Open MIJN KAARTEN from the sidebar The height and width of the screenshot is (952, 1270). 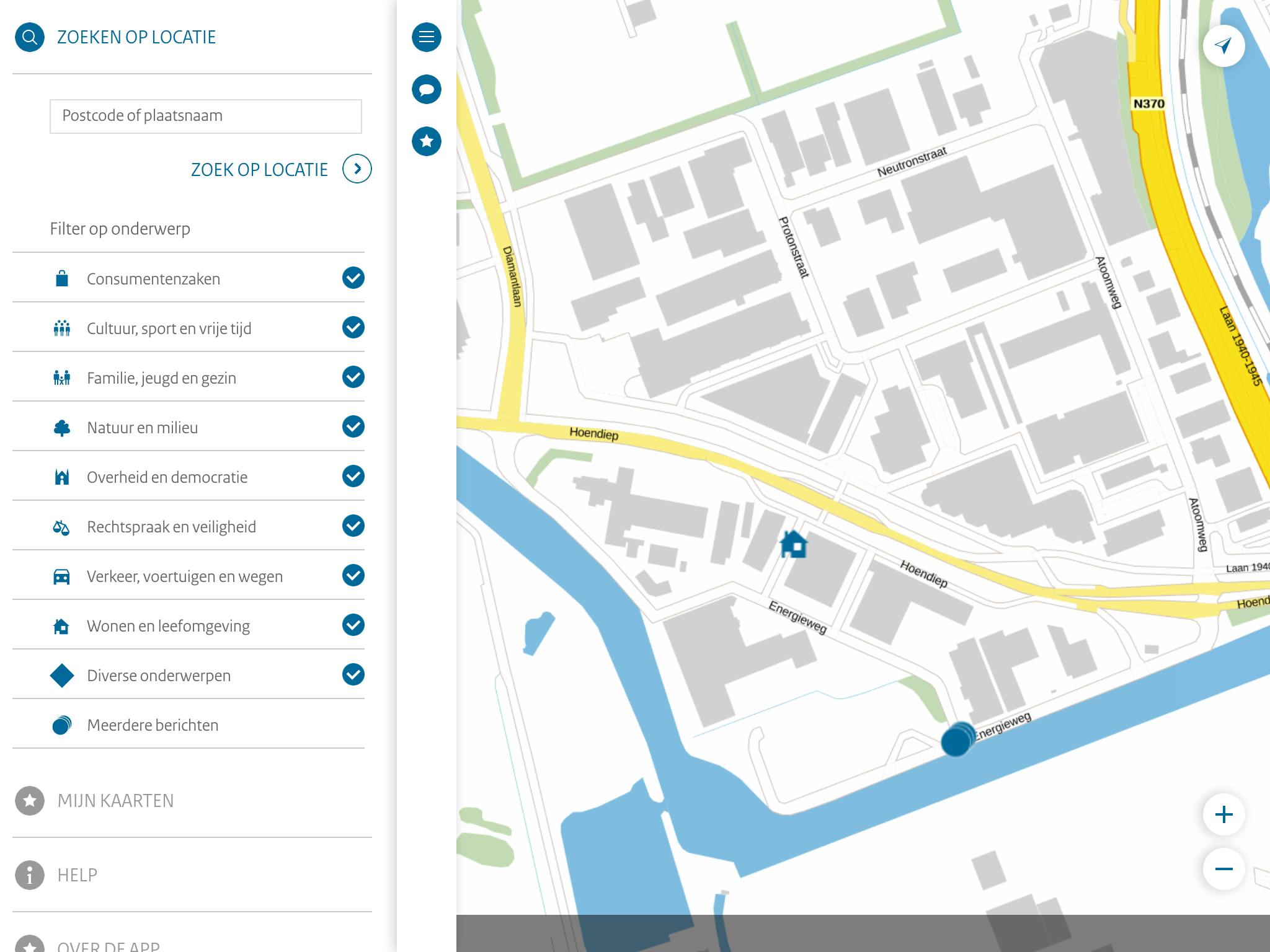click(115, 800)
